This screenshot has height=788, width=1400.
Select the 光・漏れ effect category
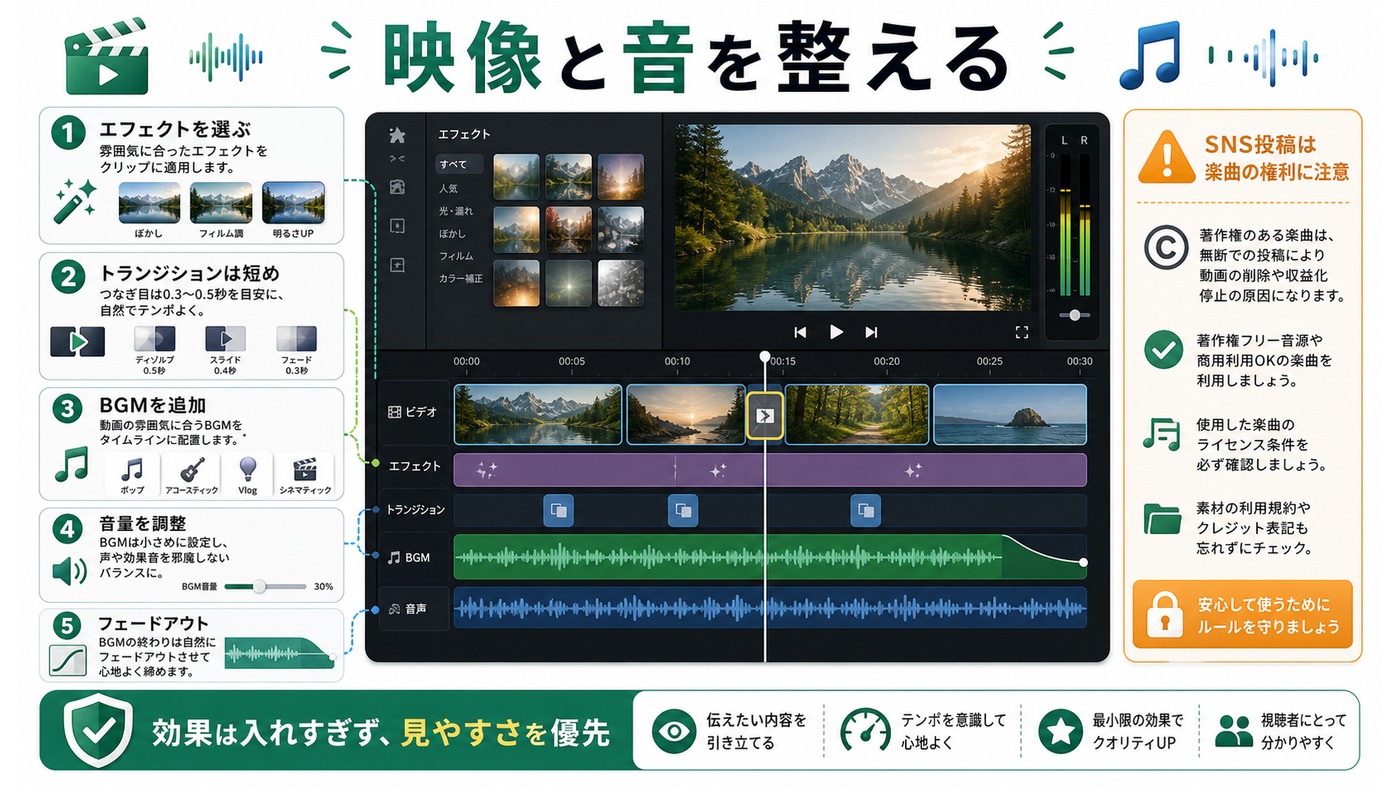click(x=456, y=211)
